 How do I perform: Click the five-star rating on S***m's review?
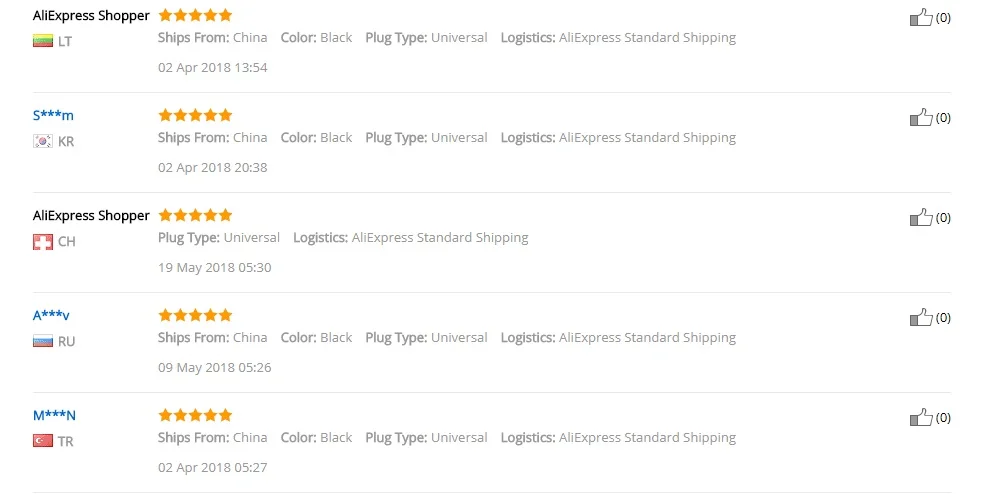point(195,115)
